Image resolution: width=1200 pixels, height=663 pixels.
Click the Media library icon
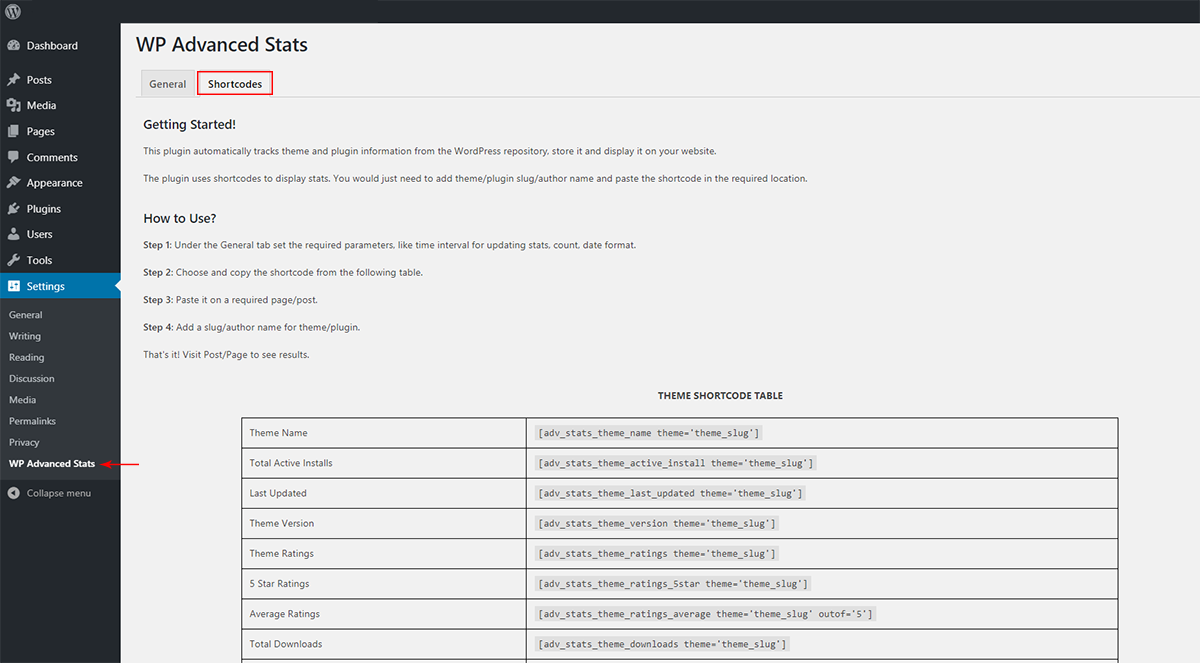(13, 105)
